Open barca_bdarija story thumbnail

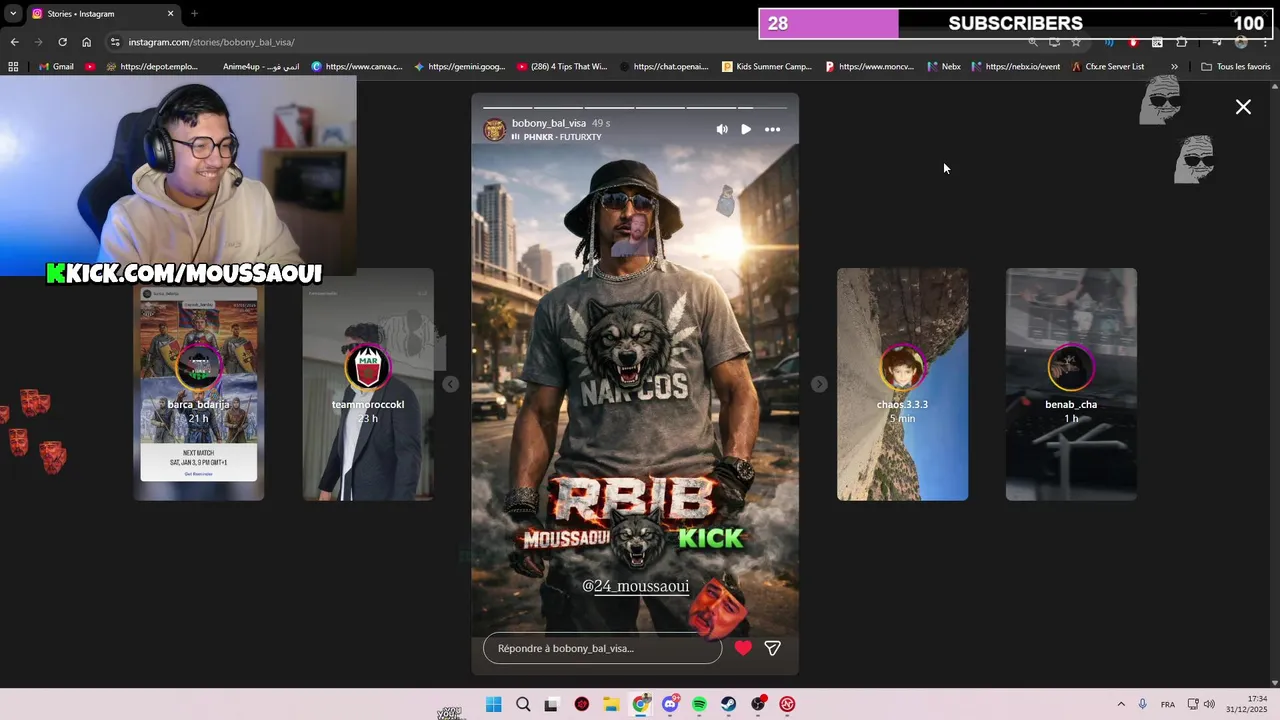click(x=199, y=384)
